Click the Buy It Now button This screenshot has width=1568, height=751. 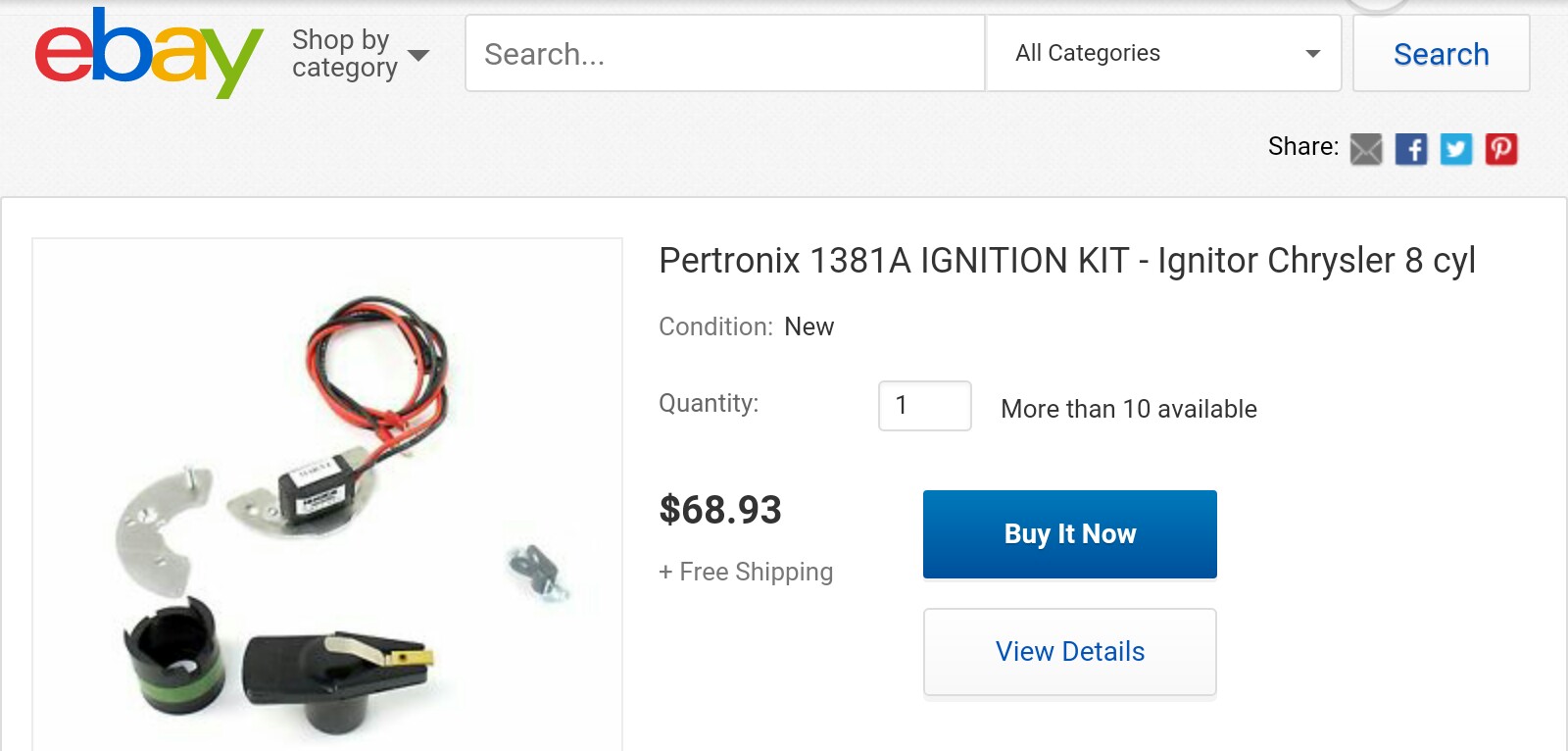[x=1069, y=534]
